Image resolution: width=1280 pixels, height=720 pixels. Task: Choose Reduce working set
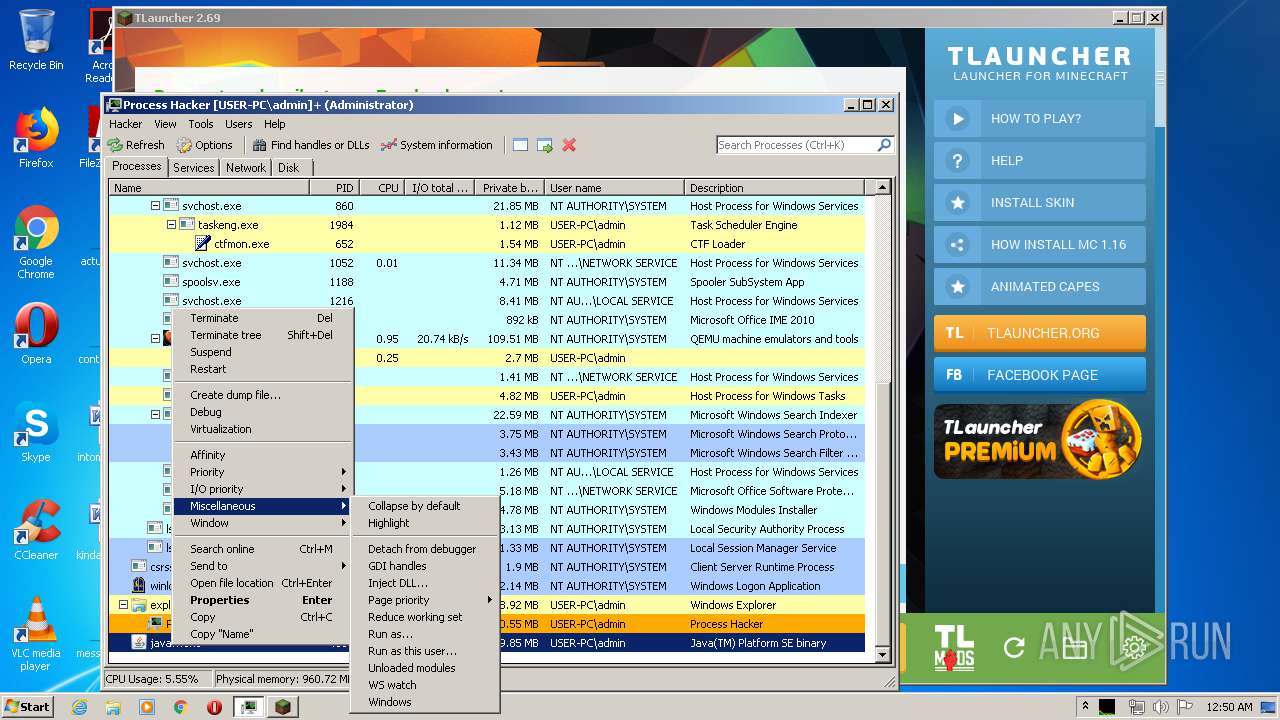[x=425, y=617]
